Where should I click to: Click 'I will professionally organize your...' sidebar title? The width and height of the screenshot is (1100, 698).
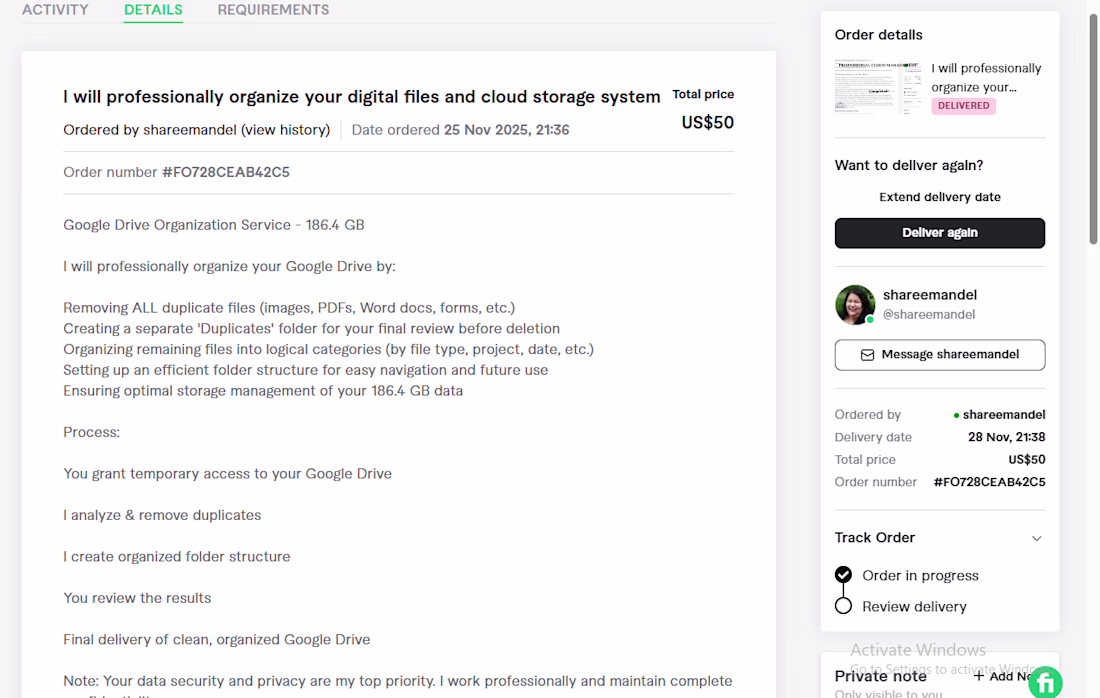pyautogui.click(x=986, y=78)
